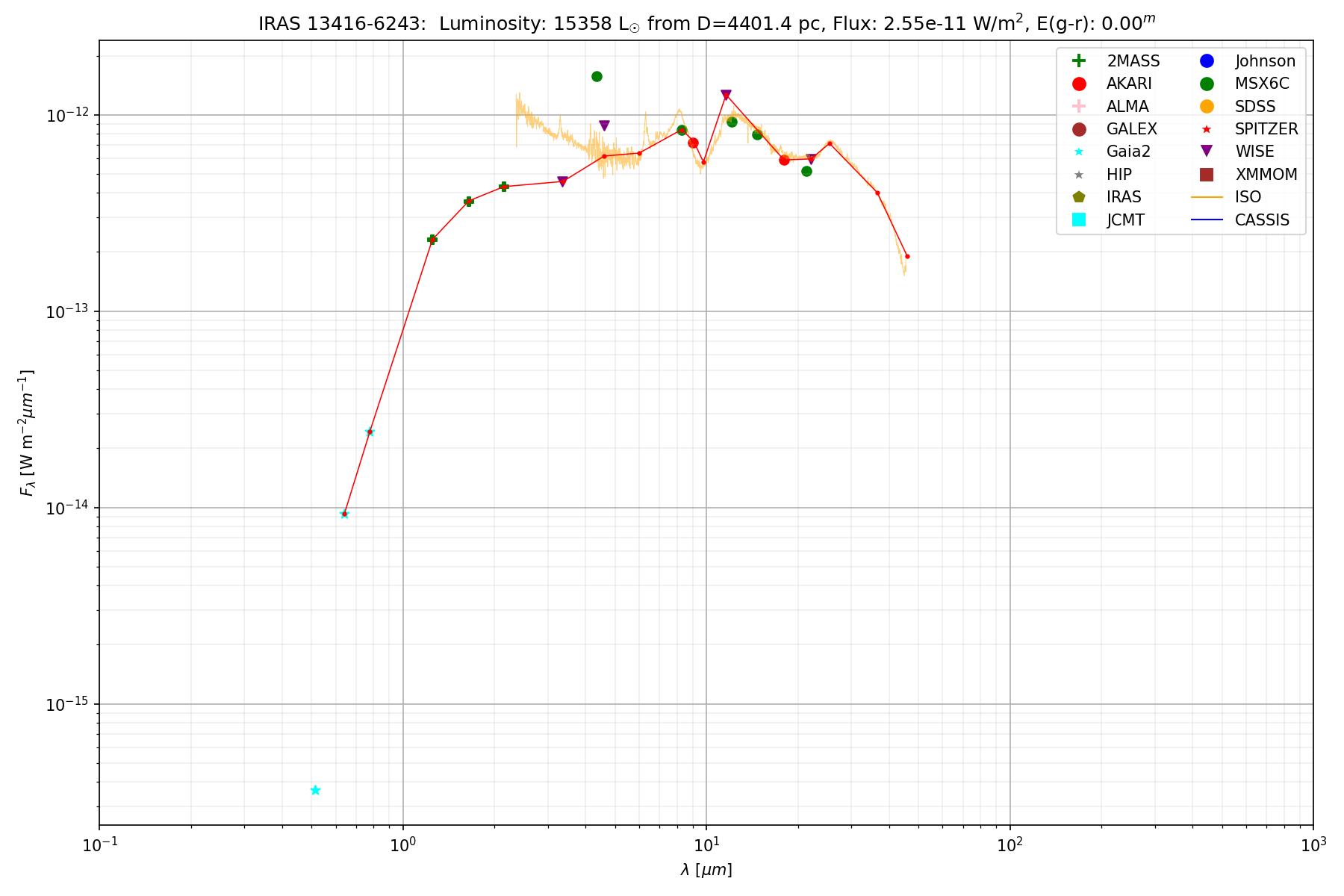Click the orange ISO line sample in legend
Image resolution: width=1344 pixels, height=896 pixels.
(x=1207, y=197)
